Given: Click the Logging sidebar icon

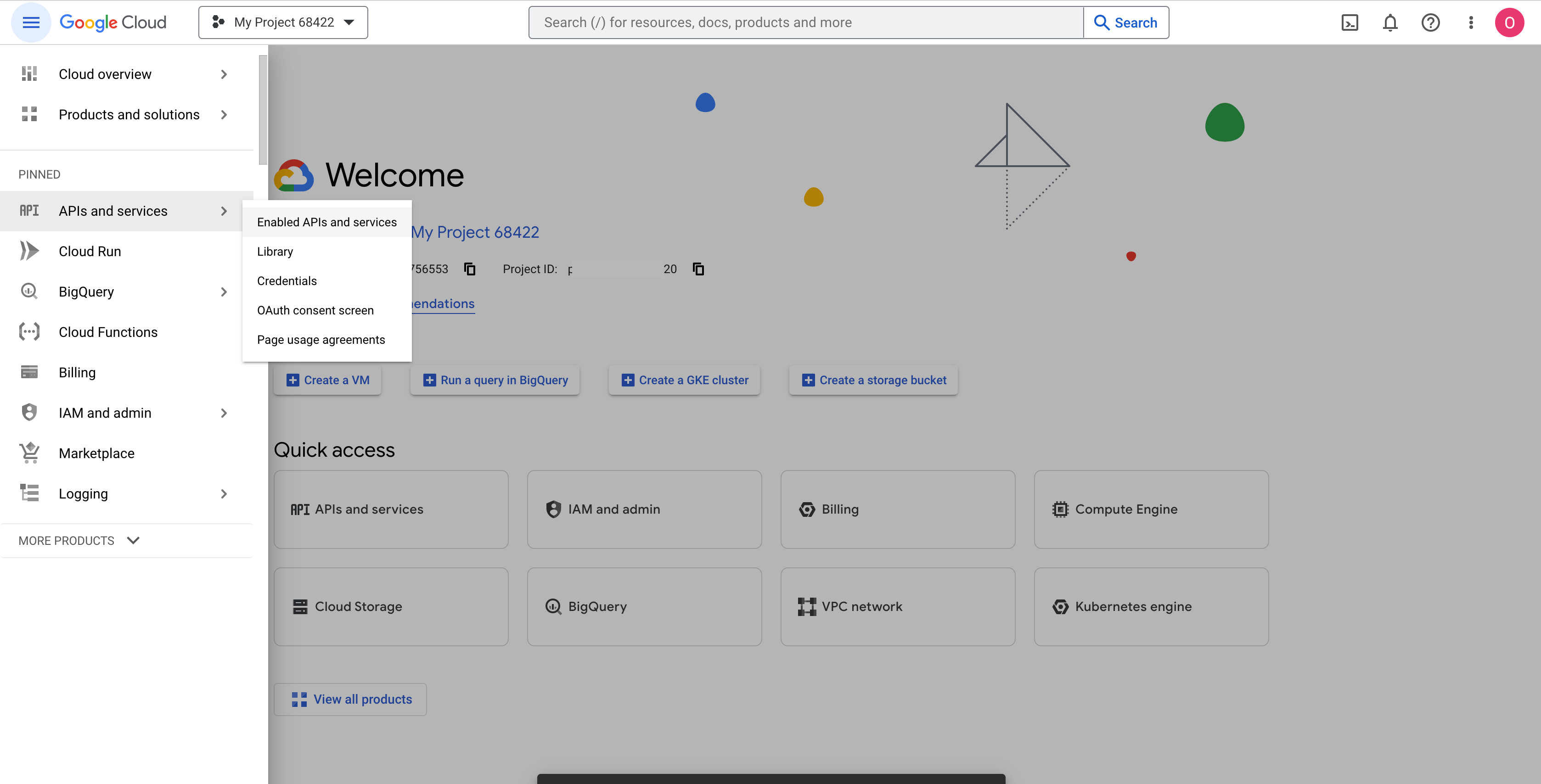Looking at the screenshot, I should pyautogui.click(x=29, y=493).
